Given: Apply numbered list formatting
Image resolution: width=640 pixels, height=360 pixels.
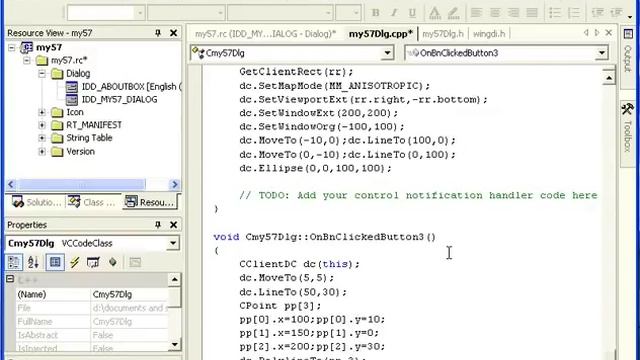Looking at the screenshot, I should [x=573, y=13].
